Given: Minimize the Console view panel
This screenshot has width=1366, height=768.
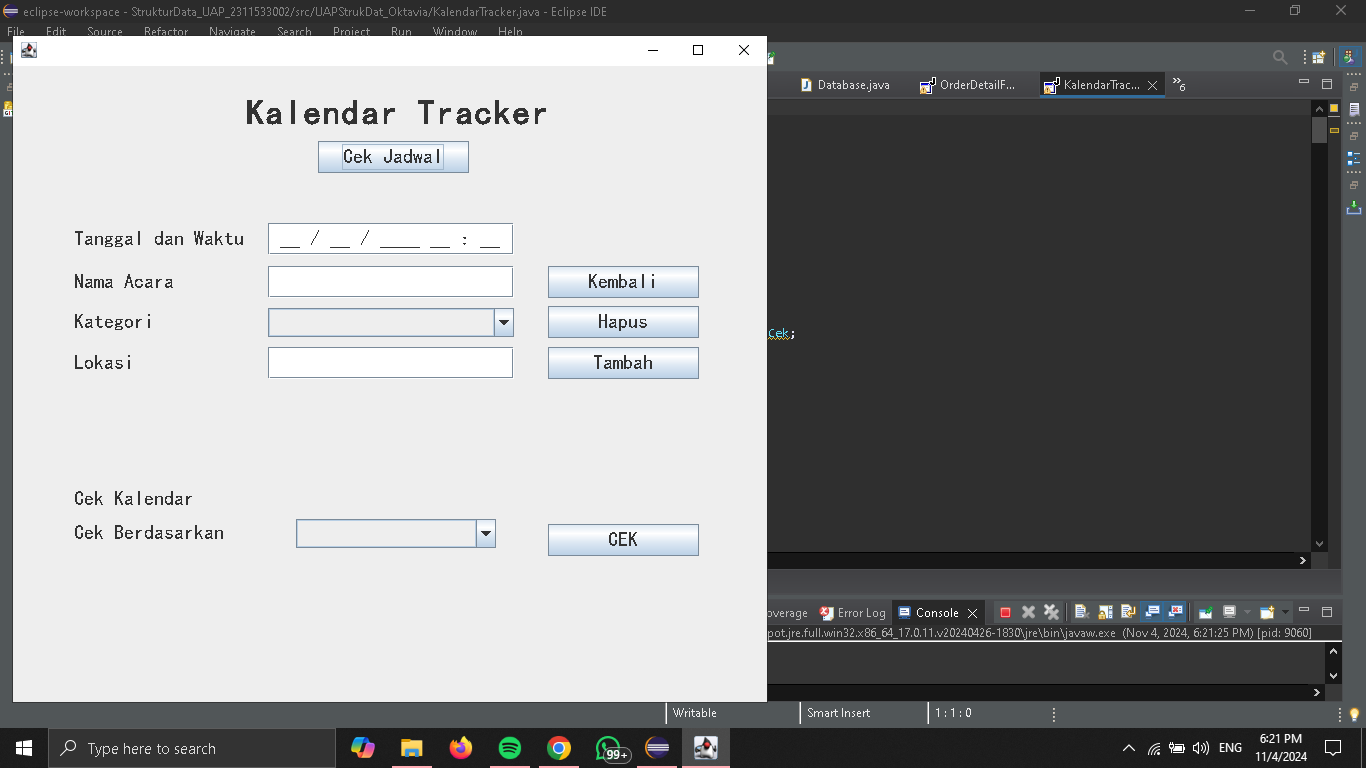Looking at the screenshot, I should [1304, 610].
